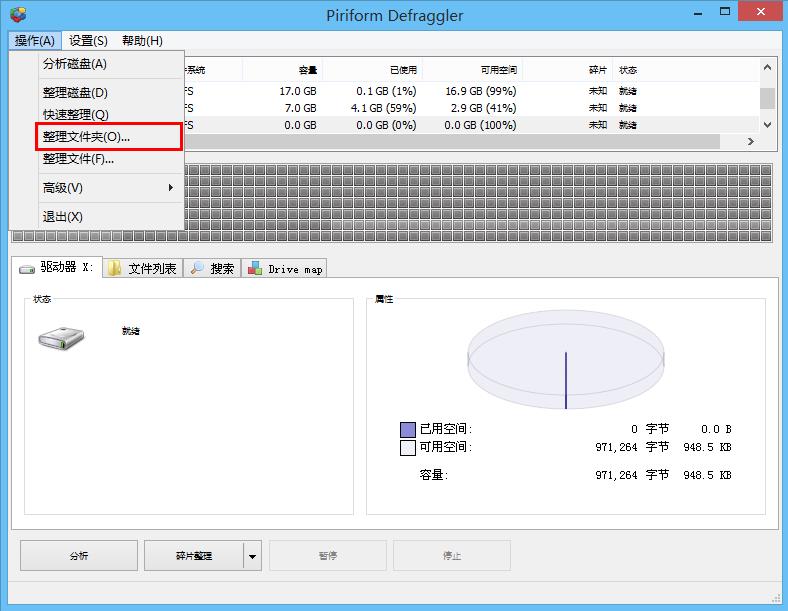Click the folder icon on 文件列表 tab

[x=115, y=268]
